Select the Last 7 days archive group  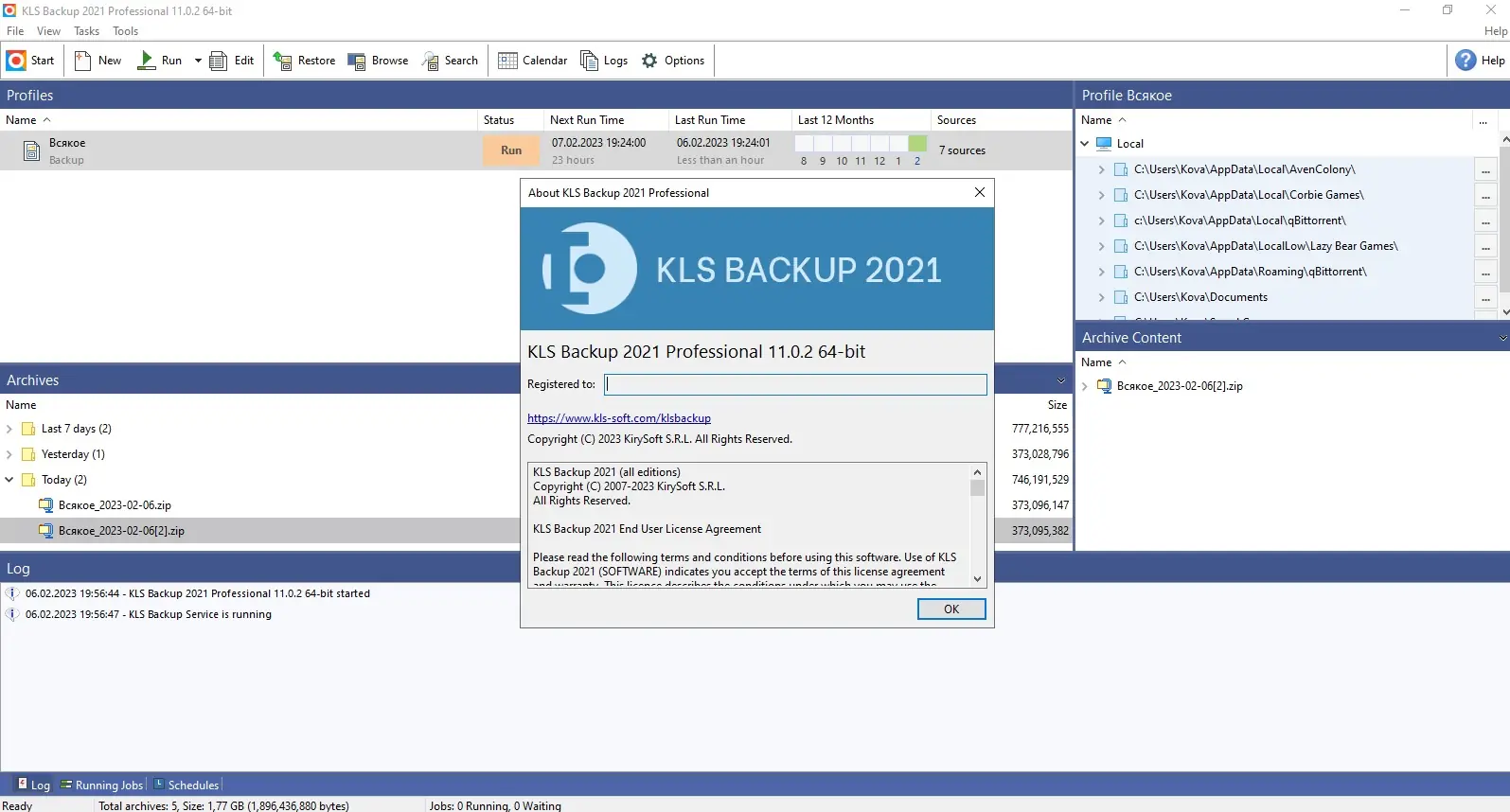(x=76, y=429)
